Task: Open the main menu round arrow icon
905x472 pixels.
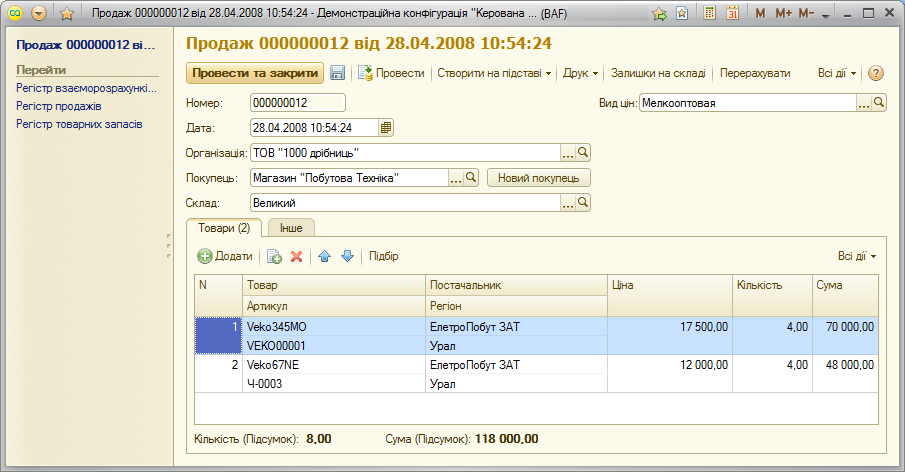Action: [x=39, y=13]
